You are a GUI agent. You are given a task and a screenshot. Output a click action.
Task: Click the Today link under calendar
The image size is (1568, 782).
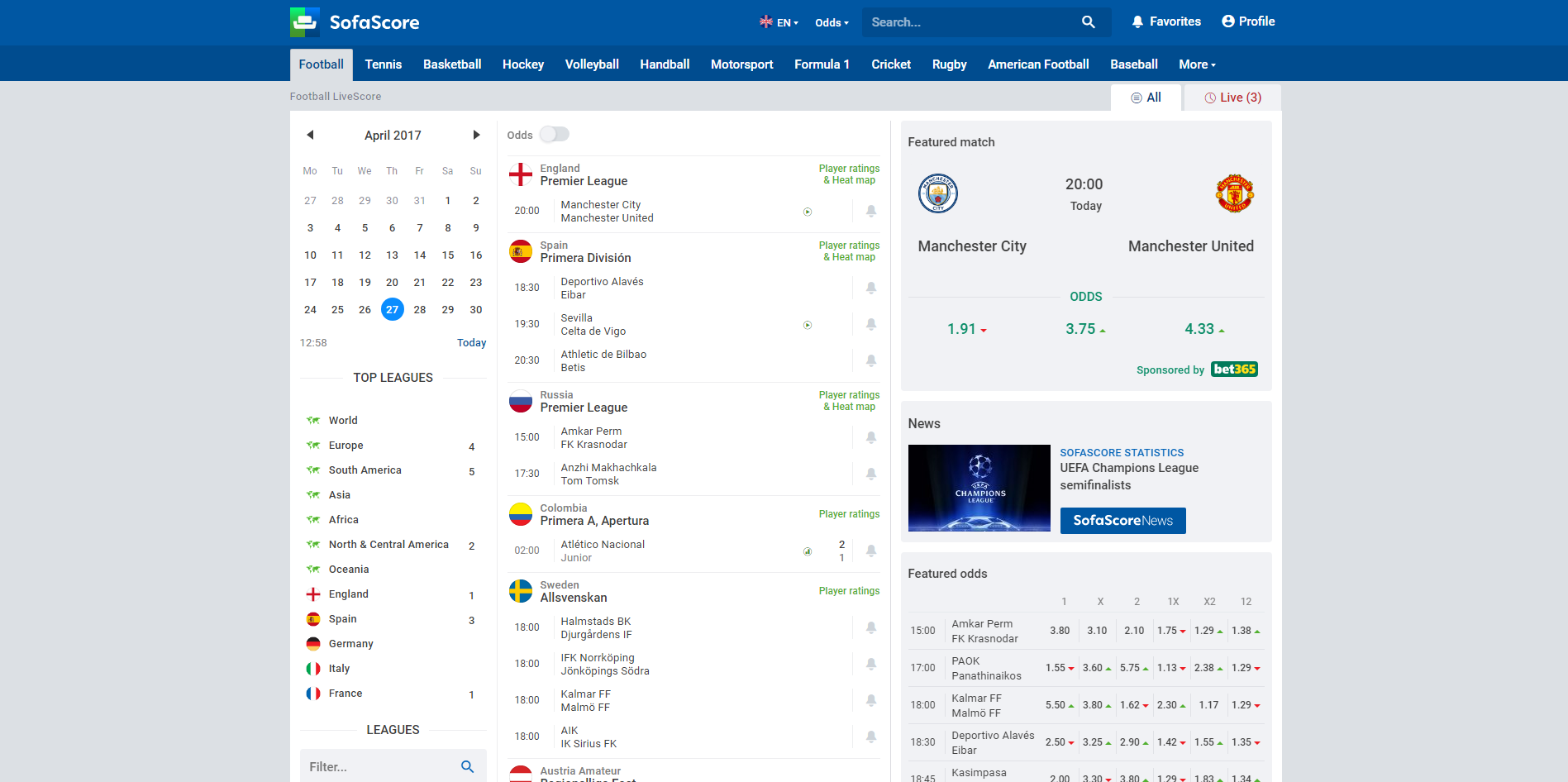471,343
